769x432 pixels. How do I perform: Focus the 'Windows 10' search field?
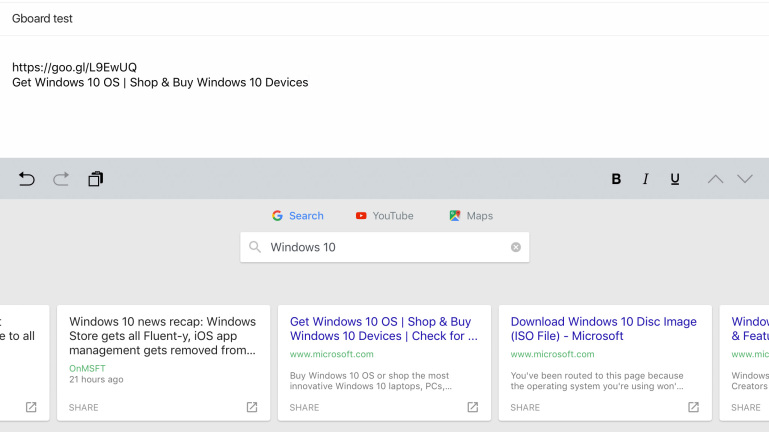(x=384, y=247)
